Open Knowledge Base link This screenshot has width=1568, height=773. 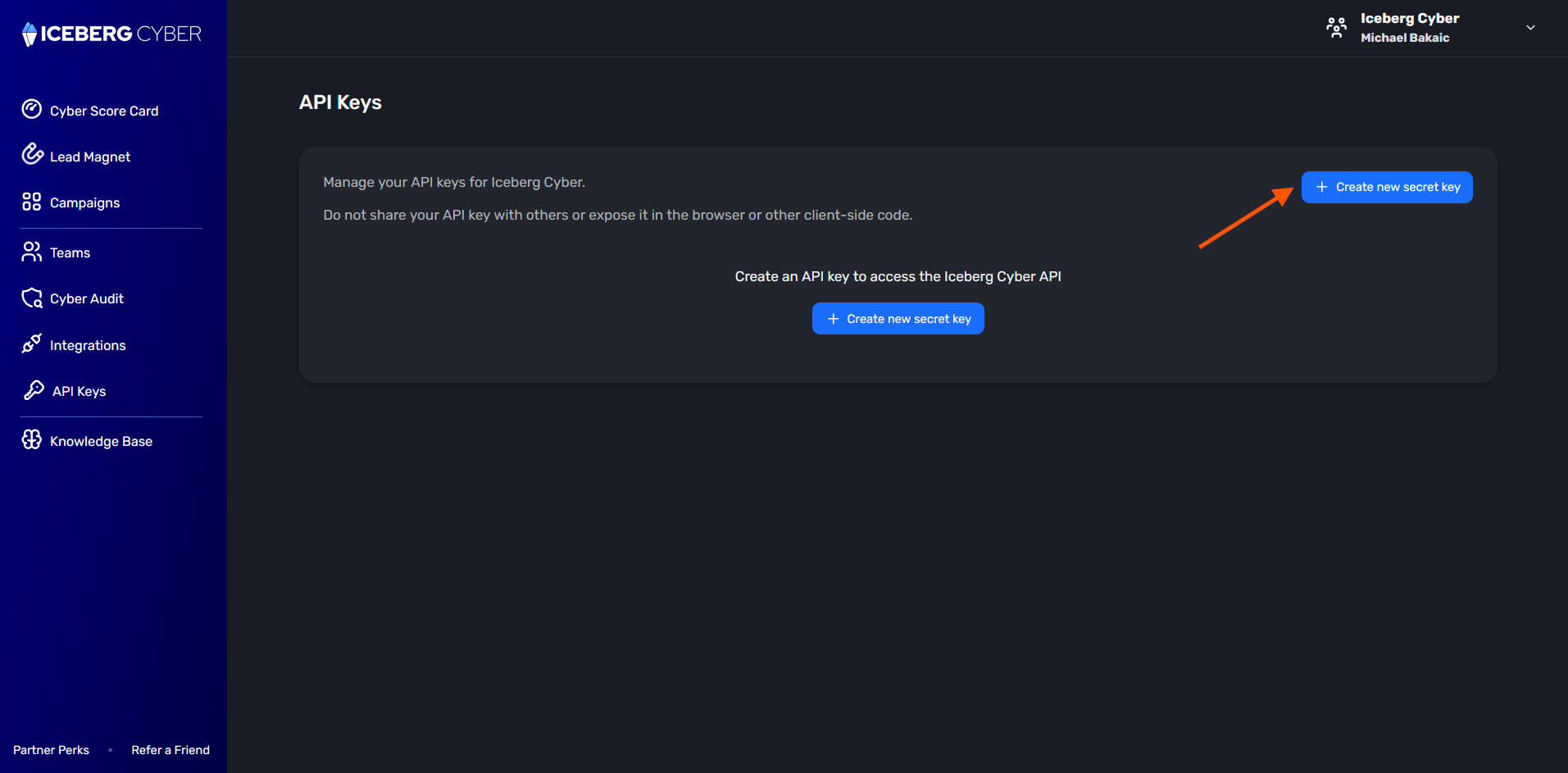pos(101,441)
